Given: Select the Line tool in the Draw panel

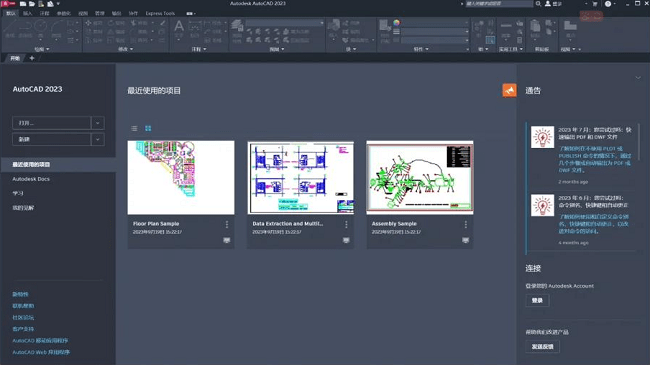Looking at the screenshot, I should pos(10,28).
